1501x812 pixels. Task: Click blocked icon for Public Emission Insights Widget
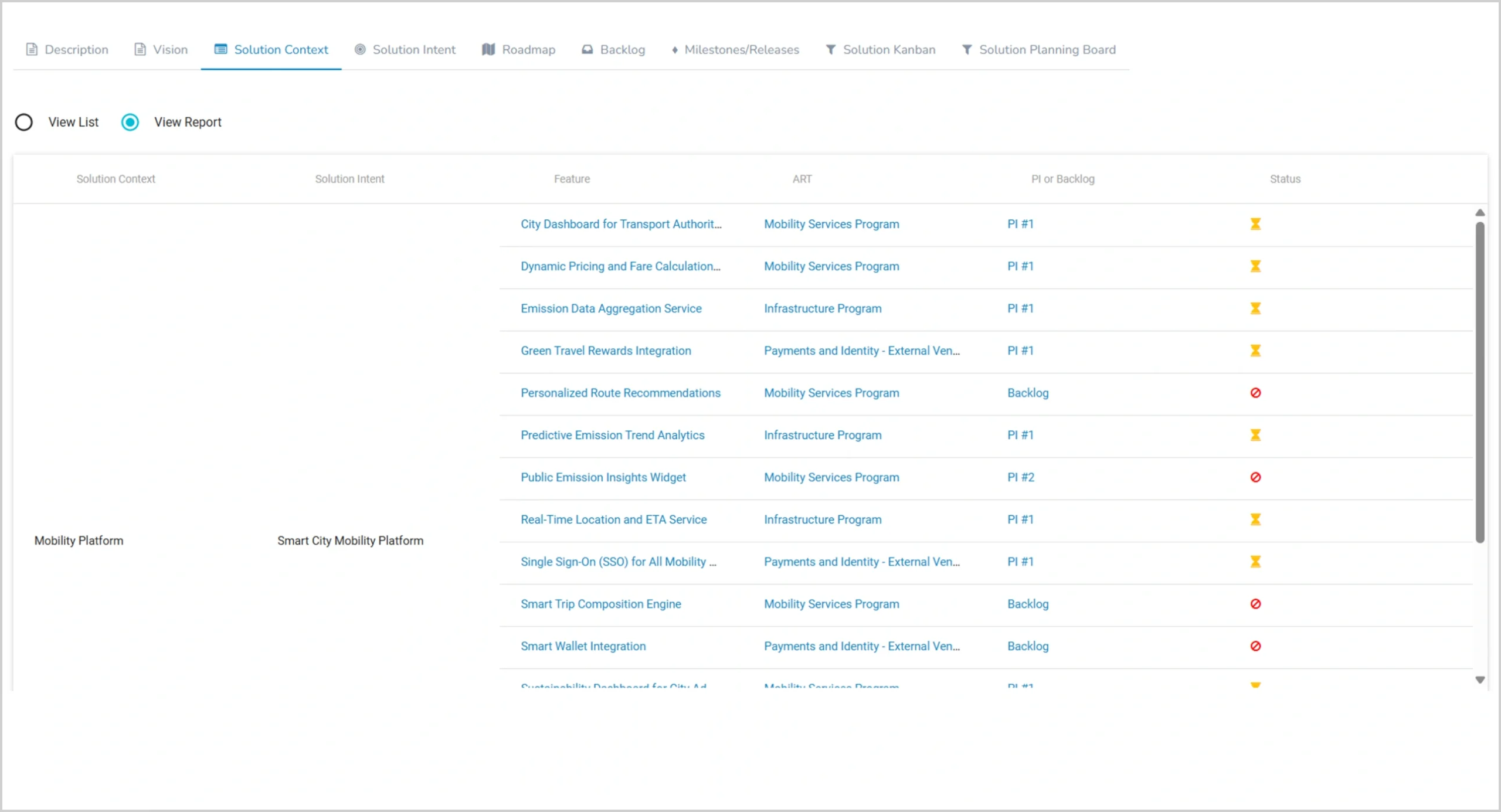(x=1255, y=477)
